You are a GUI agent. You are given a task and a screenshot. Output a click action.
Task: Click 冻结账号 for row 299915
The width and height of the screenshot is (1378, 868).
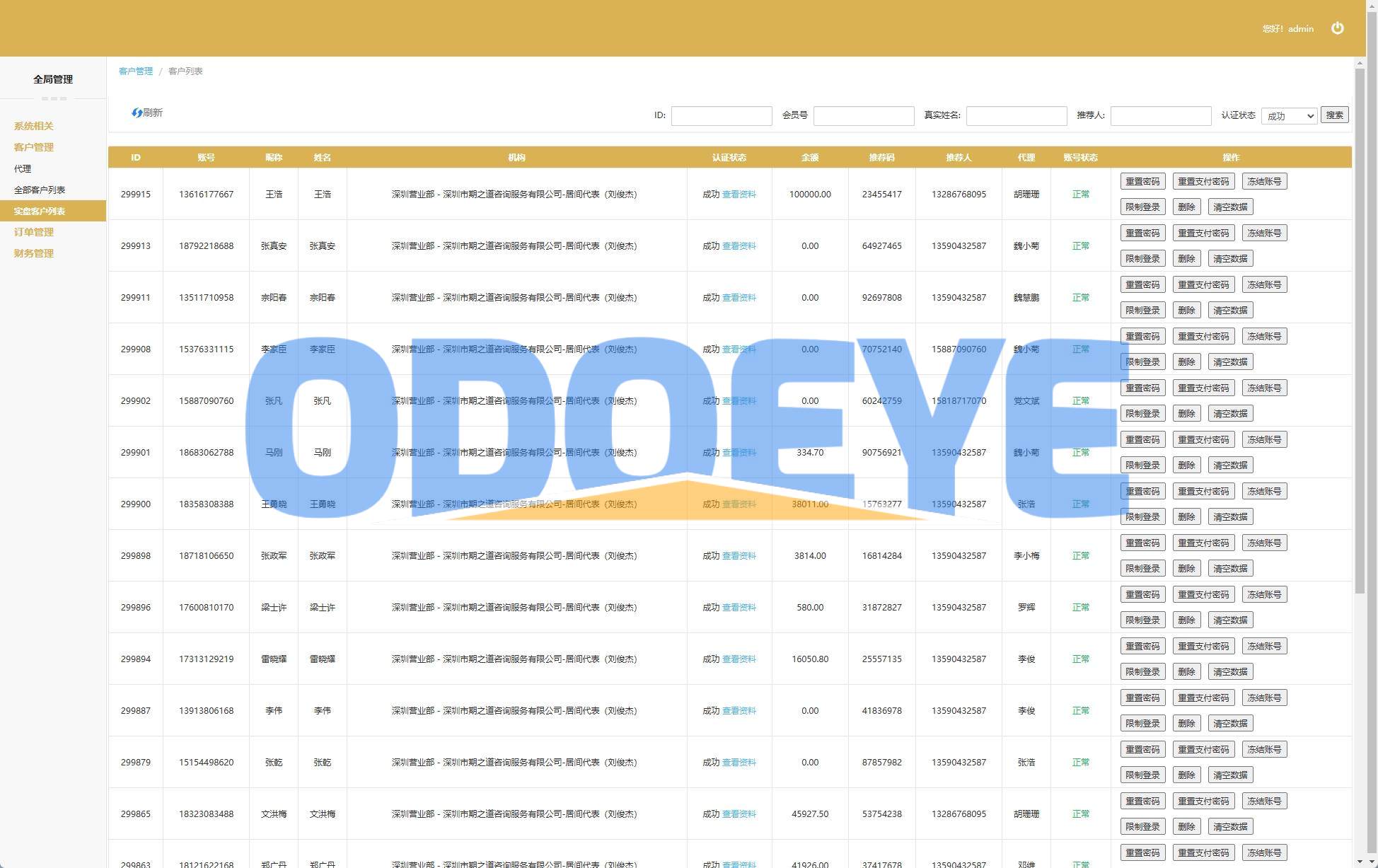point(1264,181)
